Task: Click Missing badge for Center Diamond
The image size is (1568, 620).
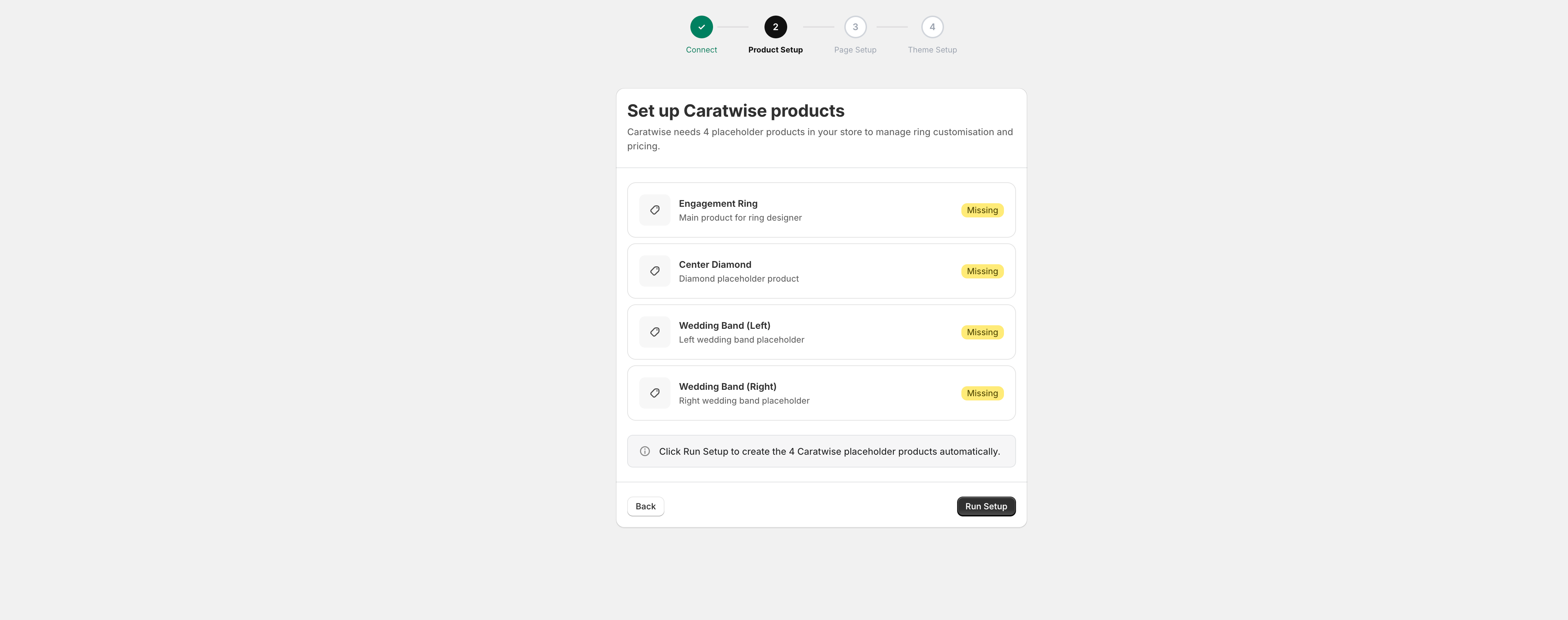Action: click(982, 271)
